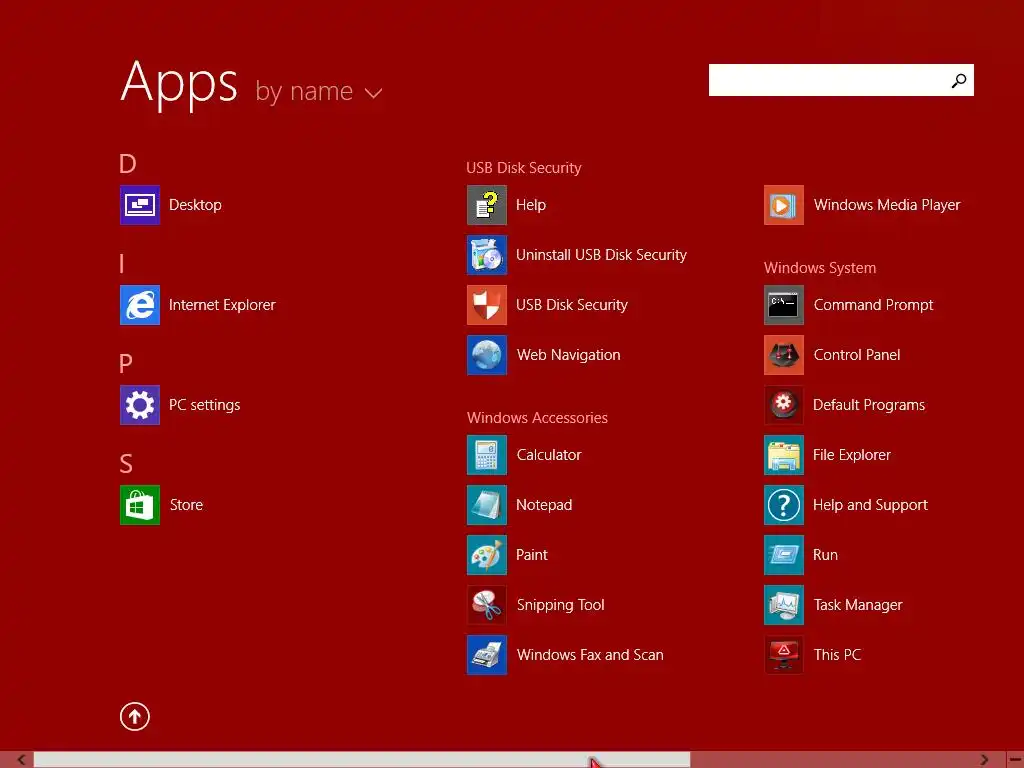Open Help and Support question-mark icon

784,505
